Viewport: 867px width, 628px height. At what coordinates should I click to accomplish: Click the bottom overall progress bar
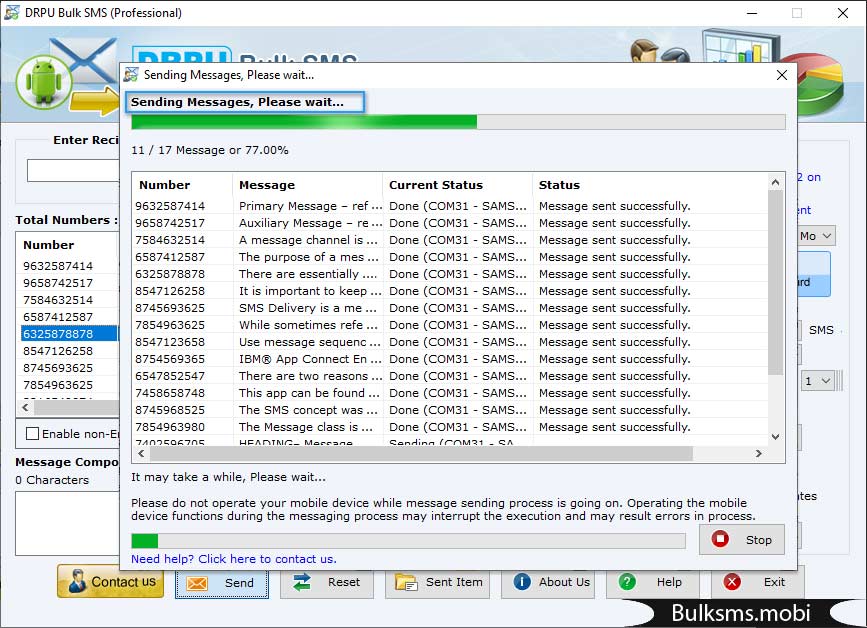coord(408,541)
